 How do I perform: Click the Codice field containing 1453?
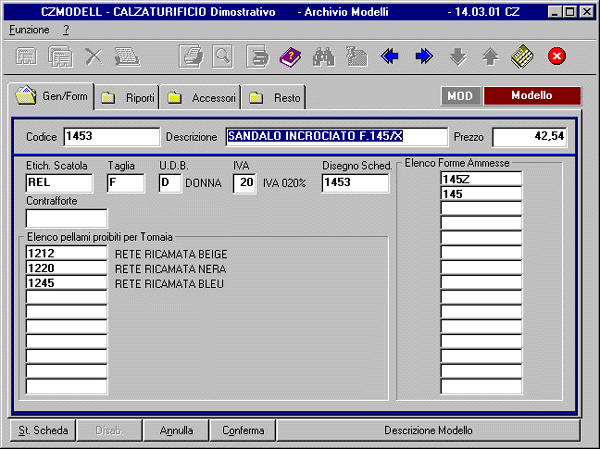tap(112, 137)
